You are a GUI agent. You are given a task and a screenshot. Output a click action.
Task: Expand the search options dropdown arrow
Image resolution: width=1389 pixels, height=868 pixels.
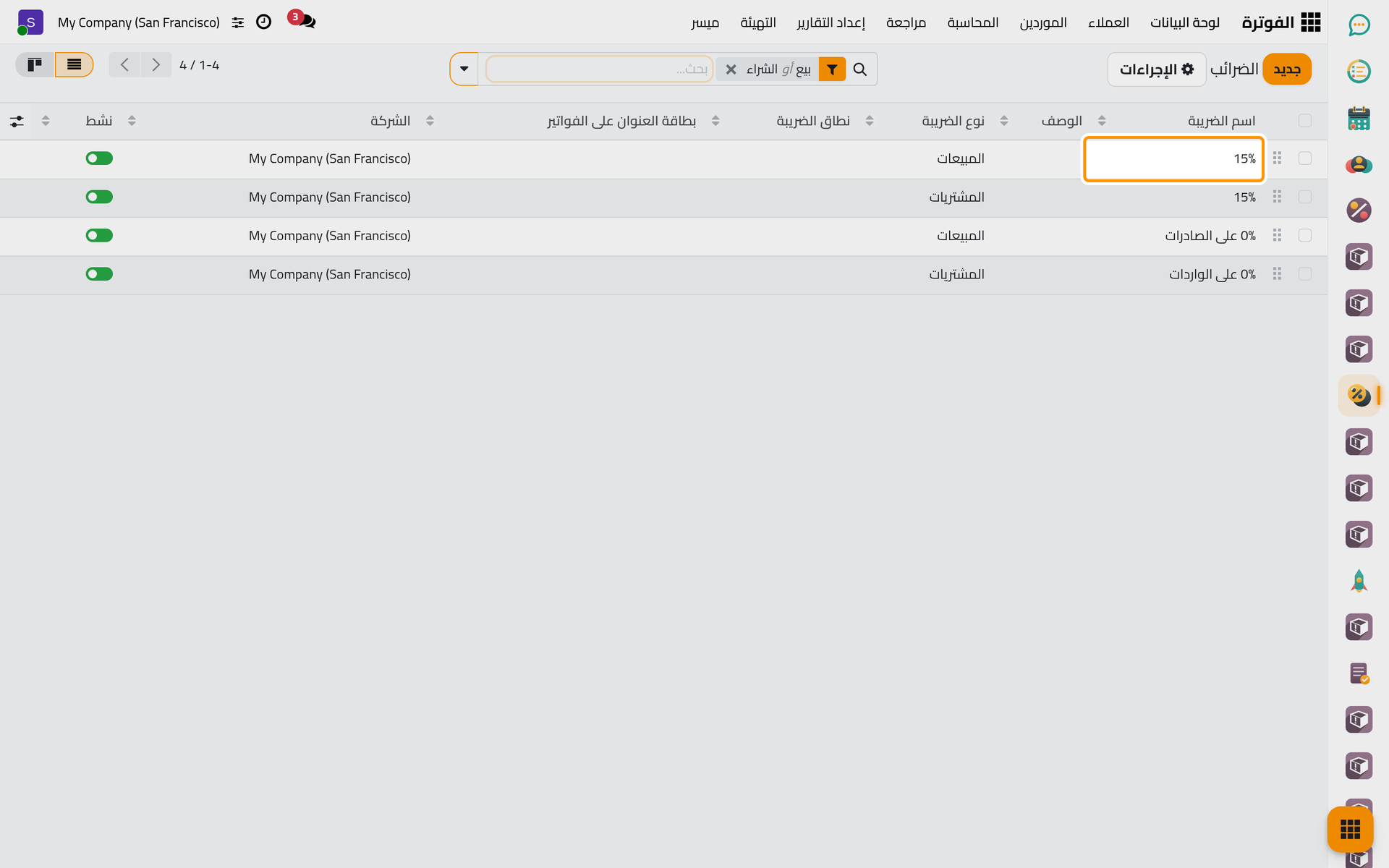[x=464, y=69]
